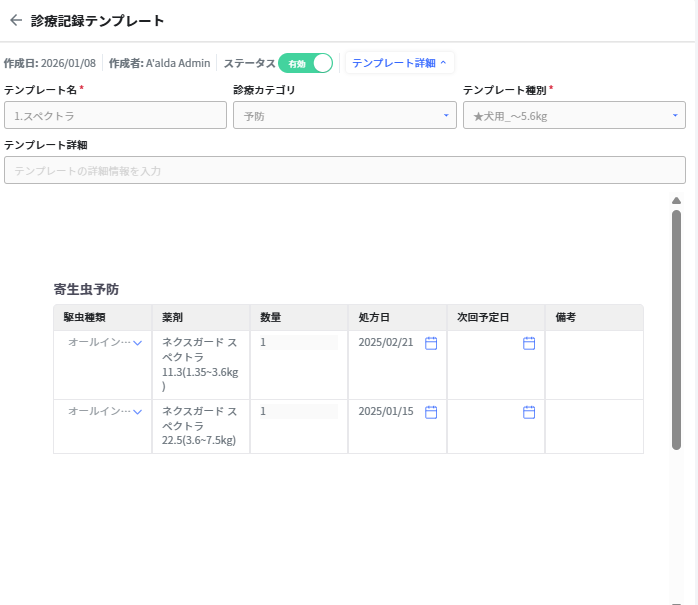This screenshot has width=698, height=605.
Task: Go back using the left arrow icon
Action: coord(16,20)
